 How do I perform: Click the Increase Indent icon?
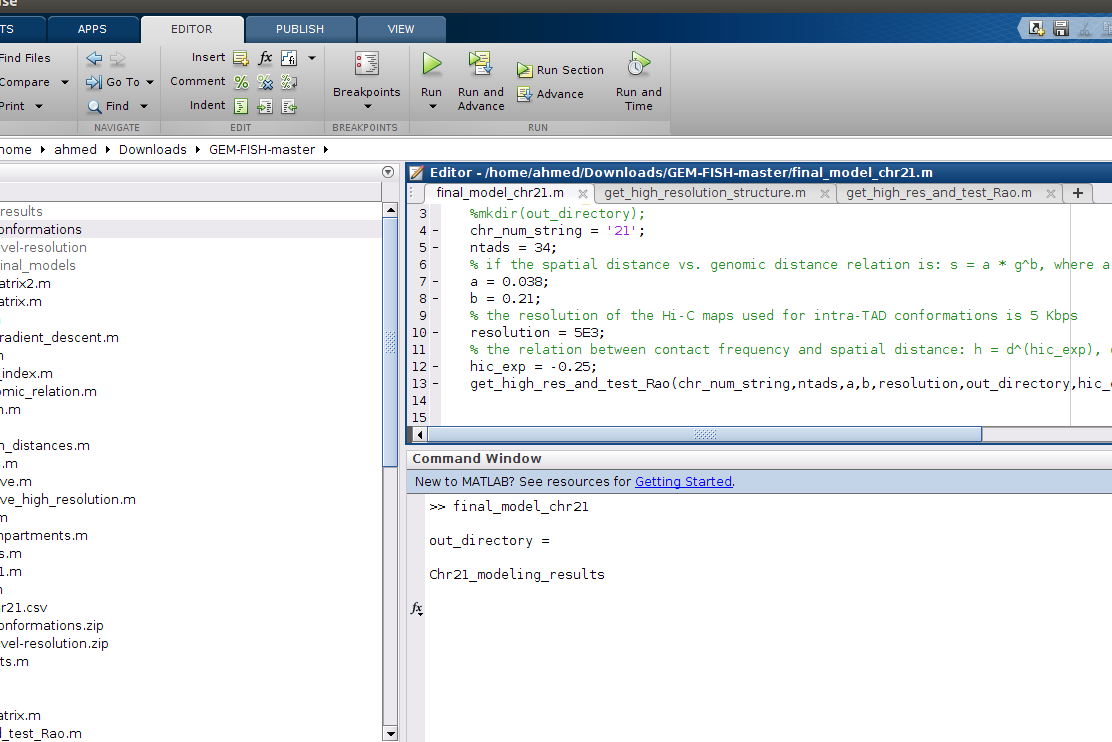tap(265, 106)
